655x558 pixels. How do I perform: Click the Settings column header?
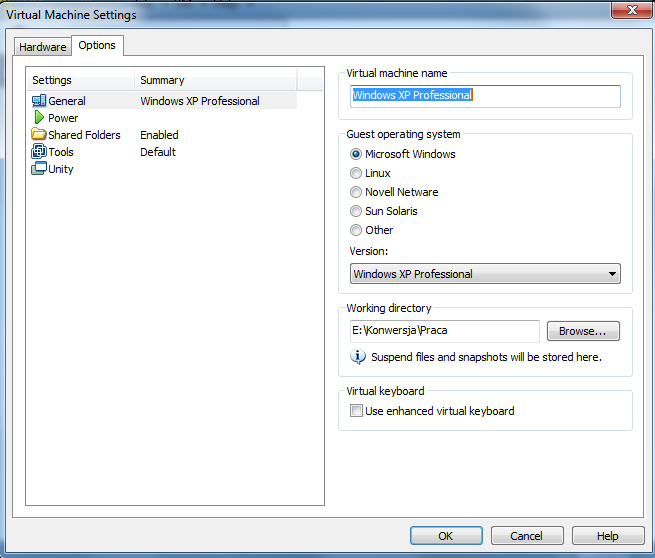pyautogui.click(x=81, y=80)
